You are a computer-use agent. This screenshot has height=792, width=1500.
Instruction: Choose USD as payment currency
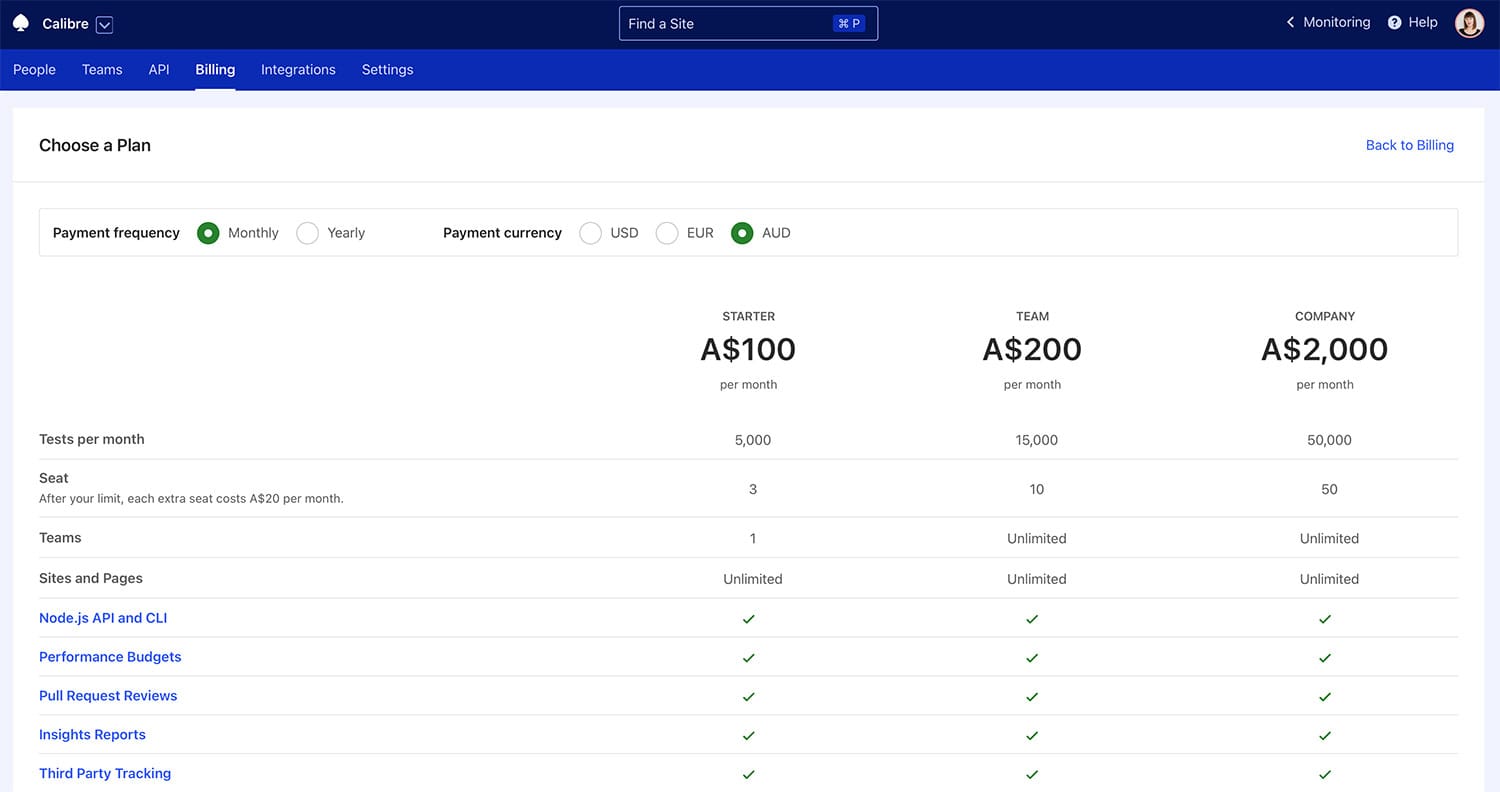tap(591, 233)
